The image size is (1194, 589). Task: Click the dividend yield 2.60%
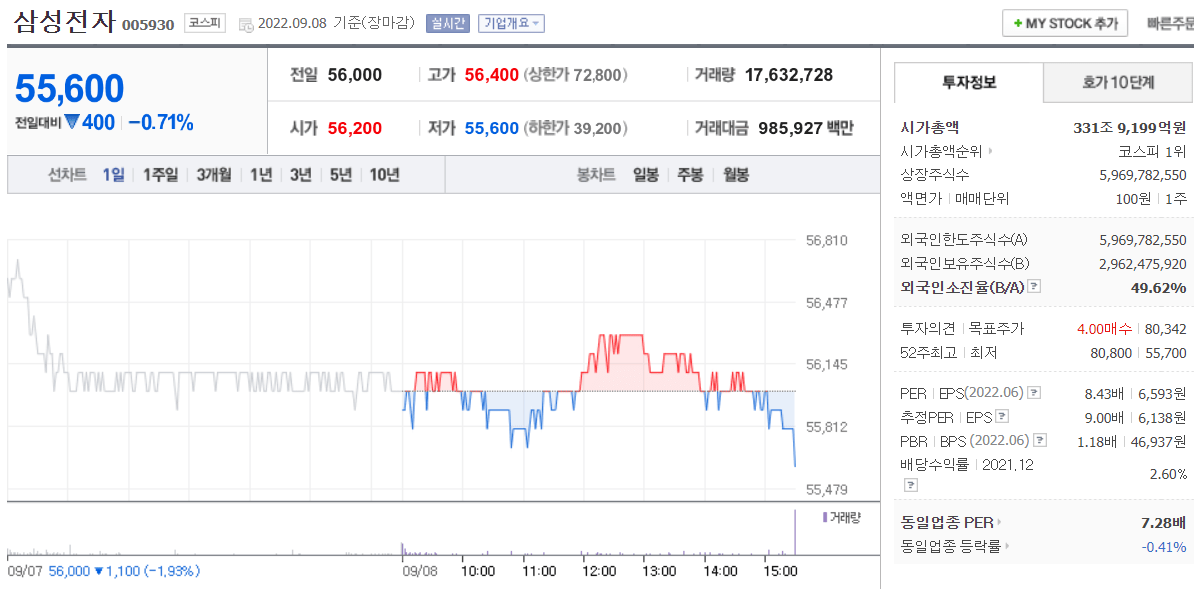pos(1168,474)
